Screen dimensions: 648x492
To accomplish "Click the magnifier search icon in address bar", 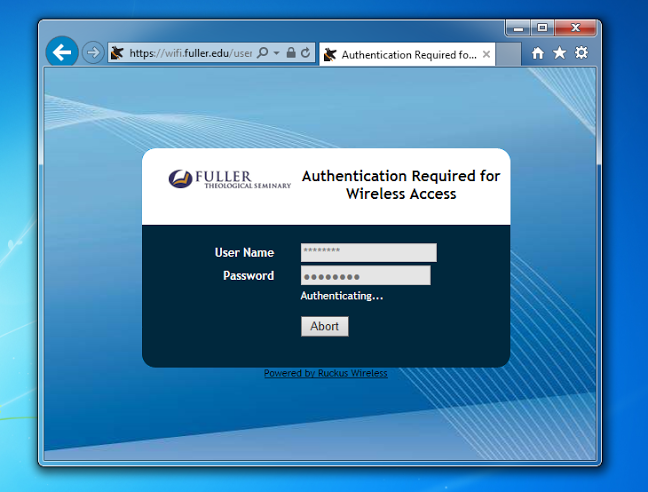I will pyautogui.click(x=262, y=53).
